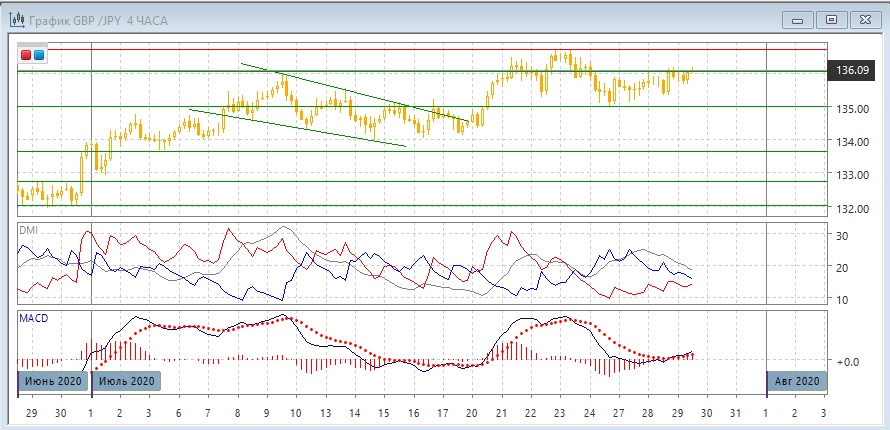Click date 23 on the time axis
This screenshot has height=430, width=890.
point(560,412)
